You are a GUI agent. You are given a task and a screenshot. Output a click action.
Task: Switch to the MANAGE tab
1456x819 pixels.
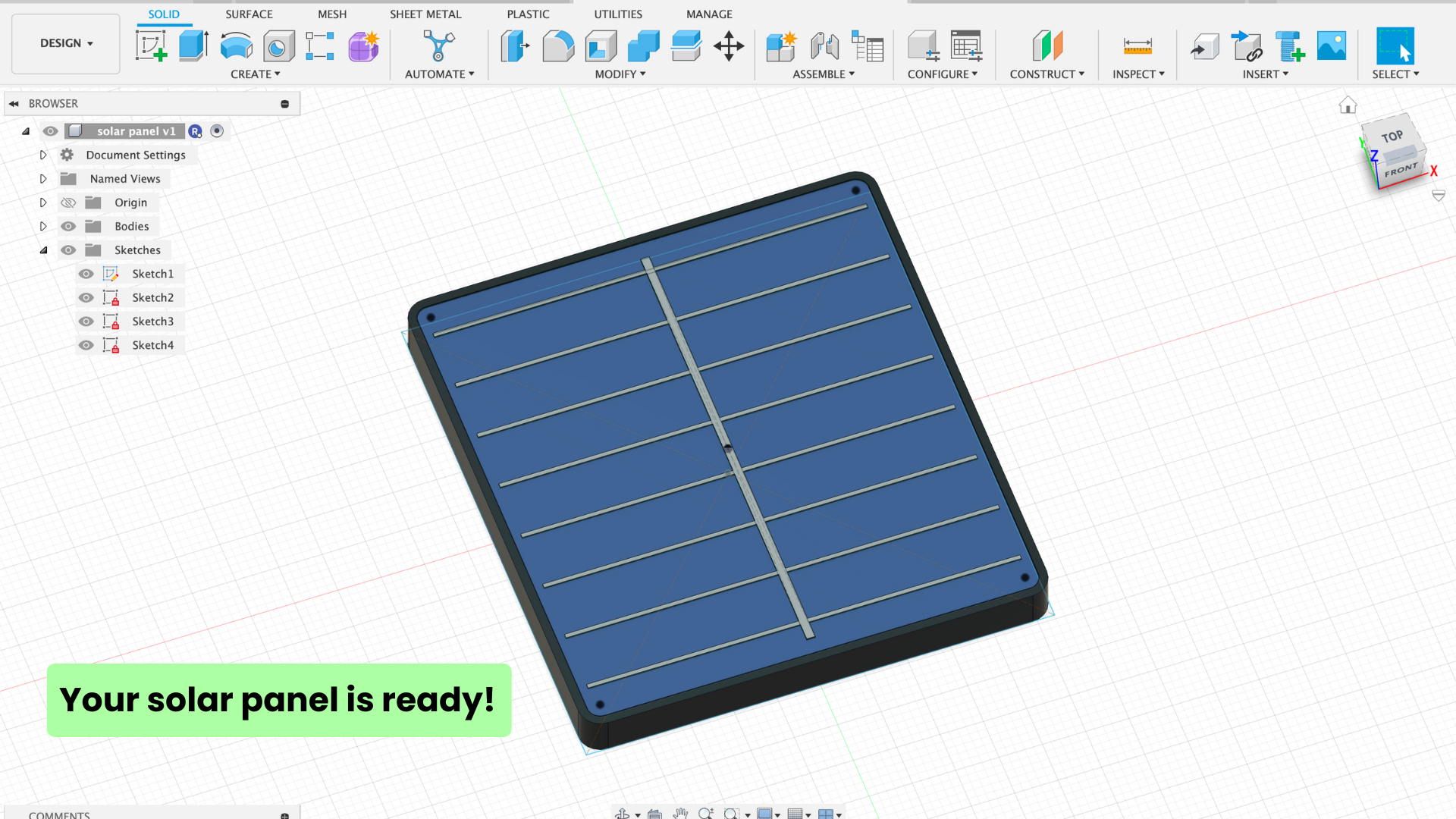pos(709,14)
